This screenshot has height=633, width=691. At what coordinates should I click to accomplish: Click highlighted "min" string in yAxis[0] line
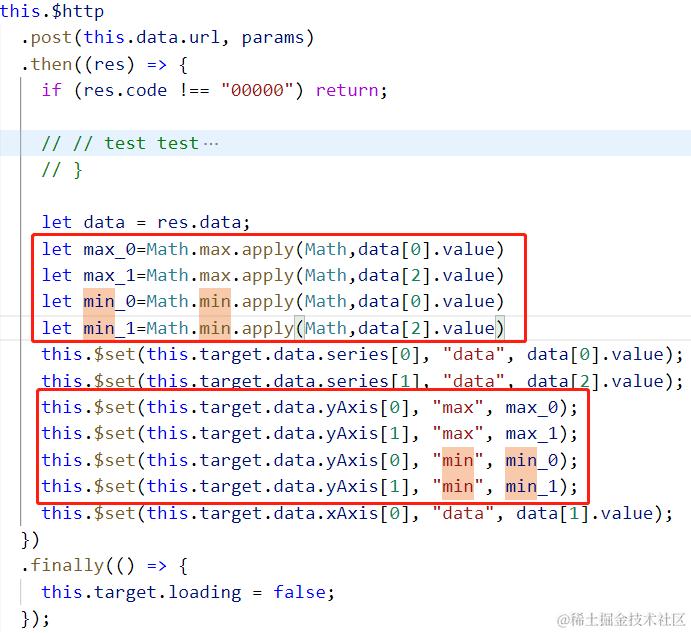[x=458, y=461]
